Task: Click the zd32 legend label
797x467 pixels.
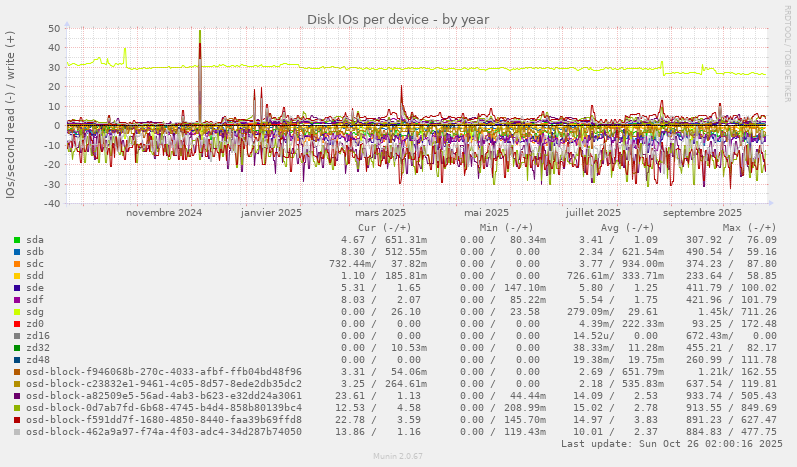Action: coord(38,348)
